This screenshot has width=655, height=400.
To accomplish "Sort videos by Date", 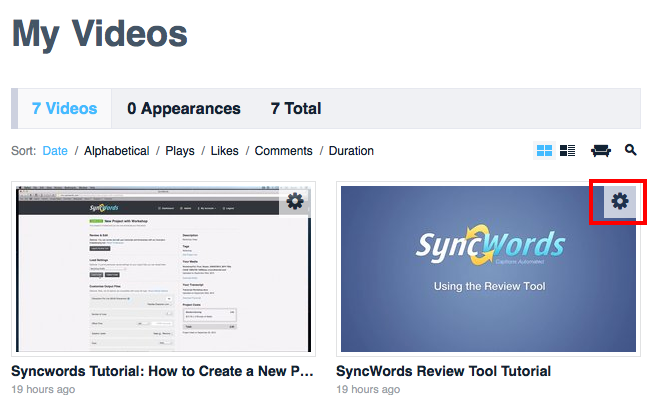I will click(x=55, y=151).
